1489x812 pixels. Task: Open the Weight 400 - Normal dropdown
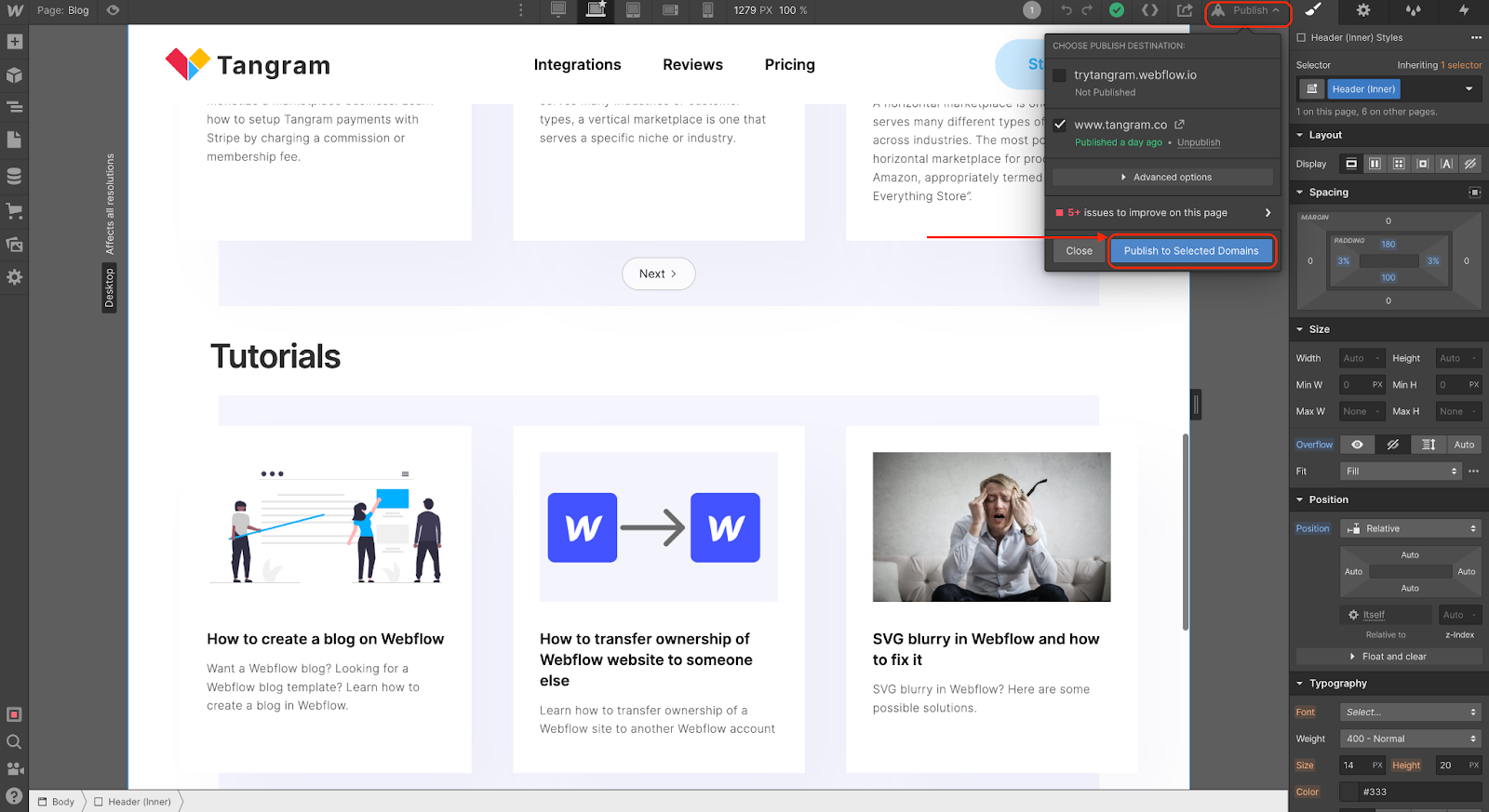[x=1411, y=739]
